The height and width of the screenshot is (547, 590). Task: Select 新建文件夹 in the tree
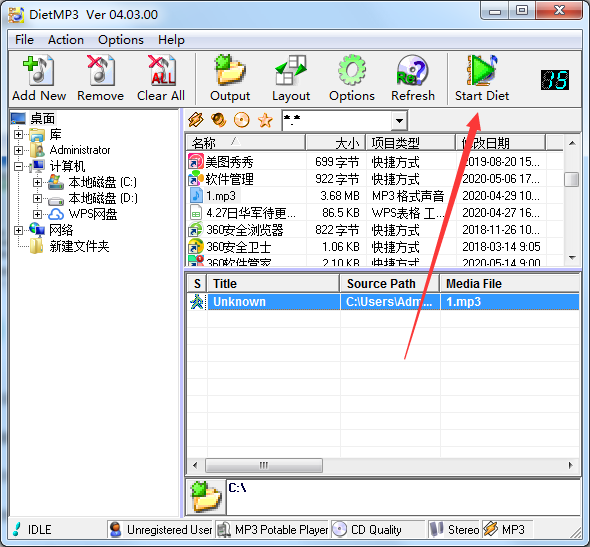(79, 246)
